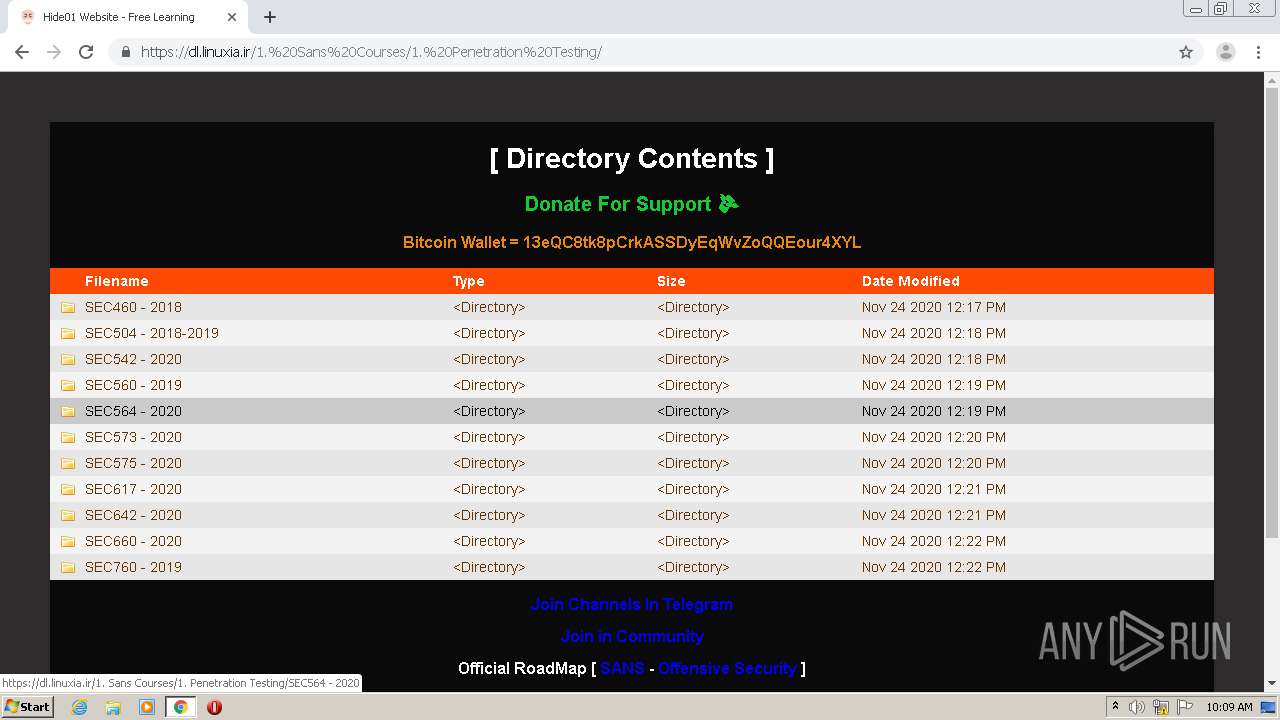The width and height of the screenshot is (1280, 720).
Task: Open the Windows Start menu
Action: [28, 707]
